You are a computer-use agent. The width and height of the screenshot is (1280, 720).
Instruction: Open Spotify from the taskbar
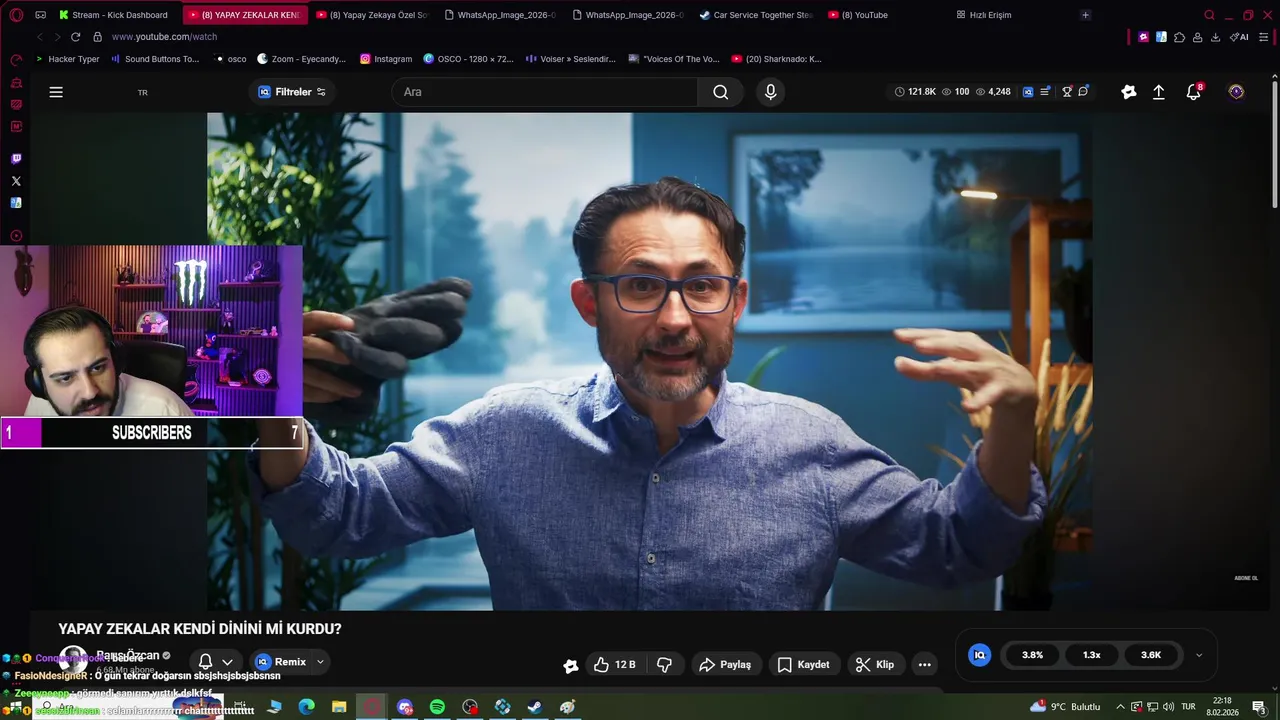click(x=437, y=707)
